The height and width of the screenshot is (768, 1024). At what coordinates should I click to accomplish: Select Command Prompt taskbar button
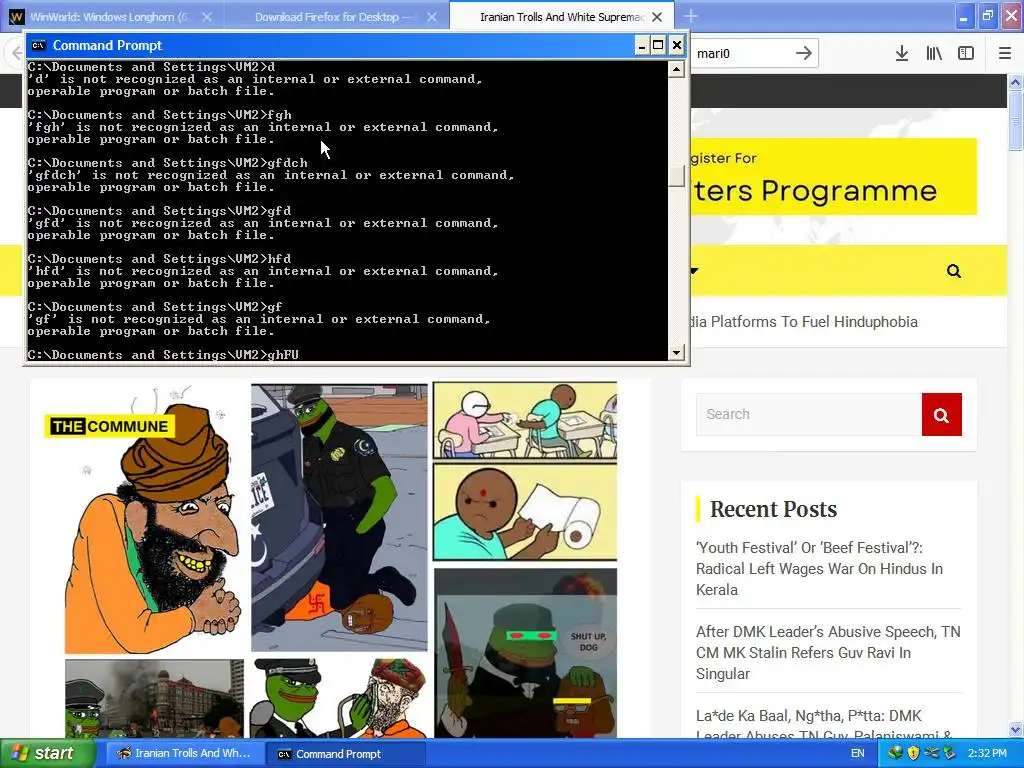(346, 754)
